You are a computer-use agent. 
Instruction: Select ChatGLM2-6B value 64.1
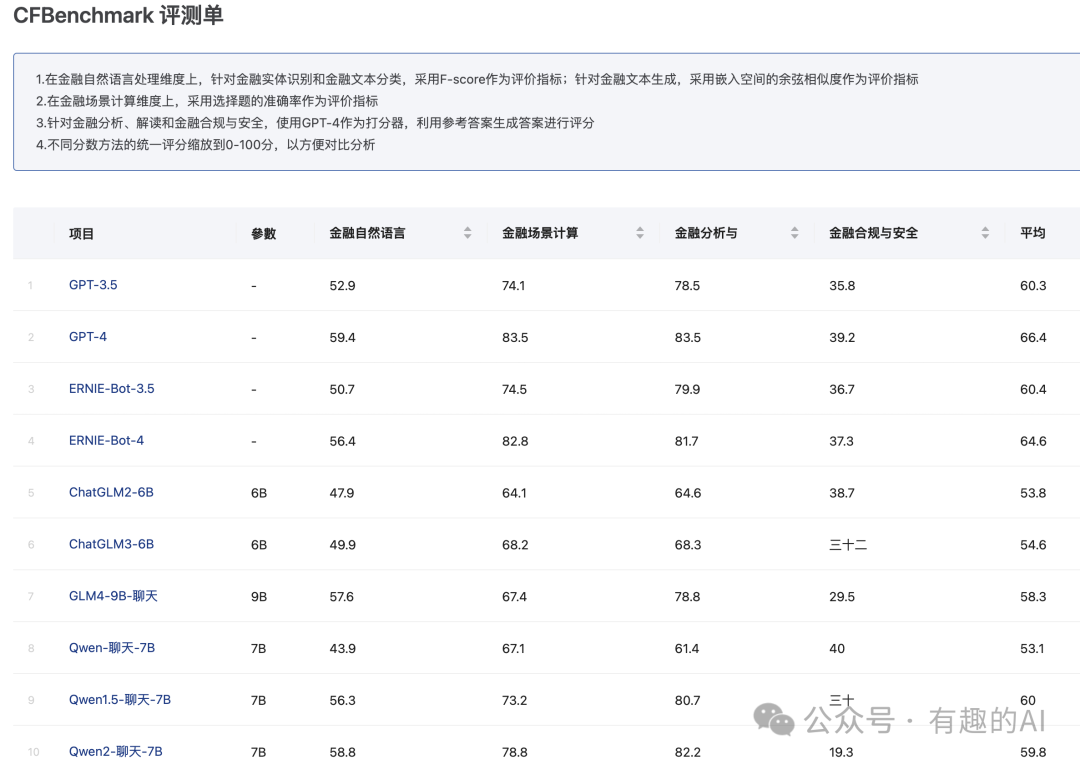[514, 493]
